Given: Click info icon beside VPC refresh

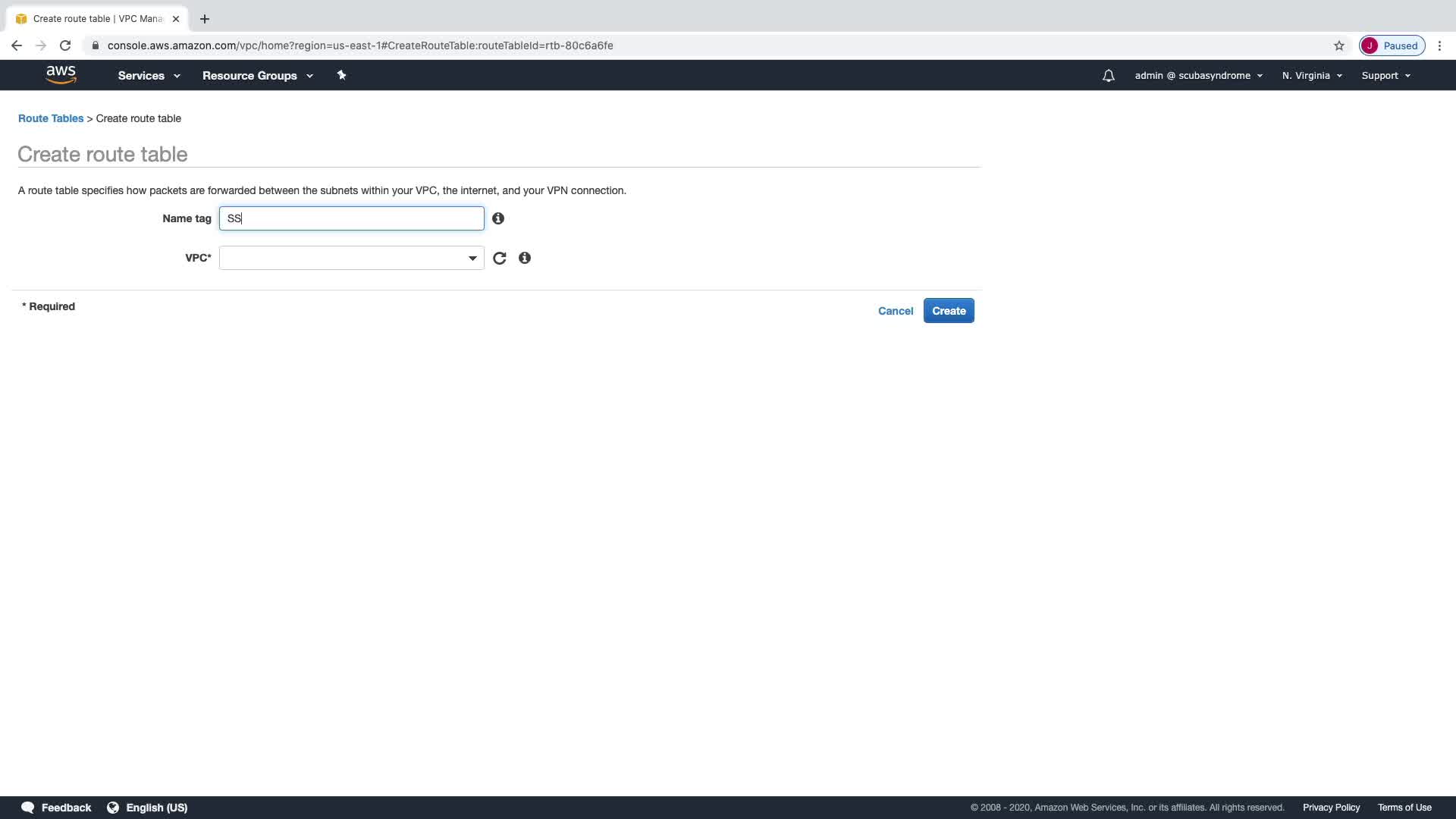Looking at the screenshot, I should pyautogui.click(x=525, y=259).
